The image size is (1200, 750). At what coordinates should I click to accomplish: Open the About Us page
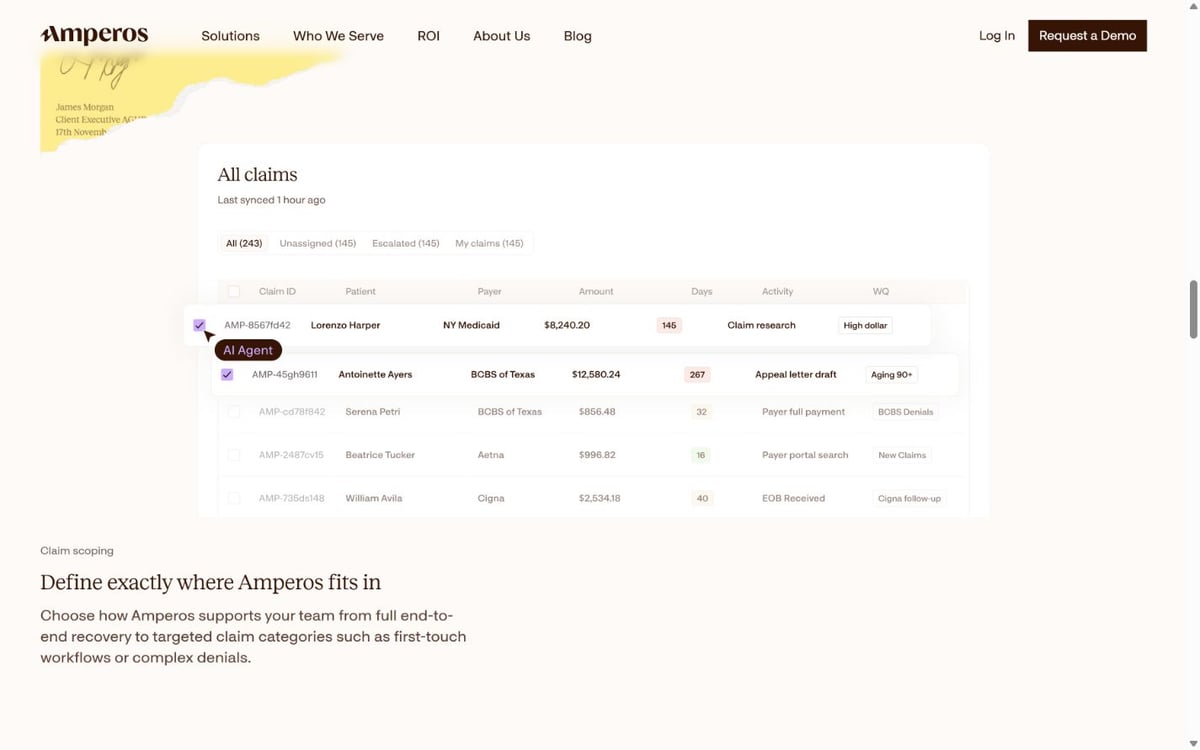[x=501, y=36]
